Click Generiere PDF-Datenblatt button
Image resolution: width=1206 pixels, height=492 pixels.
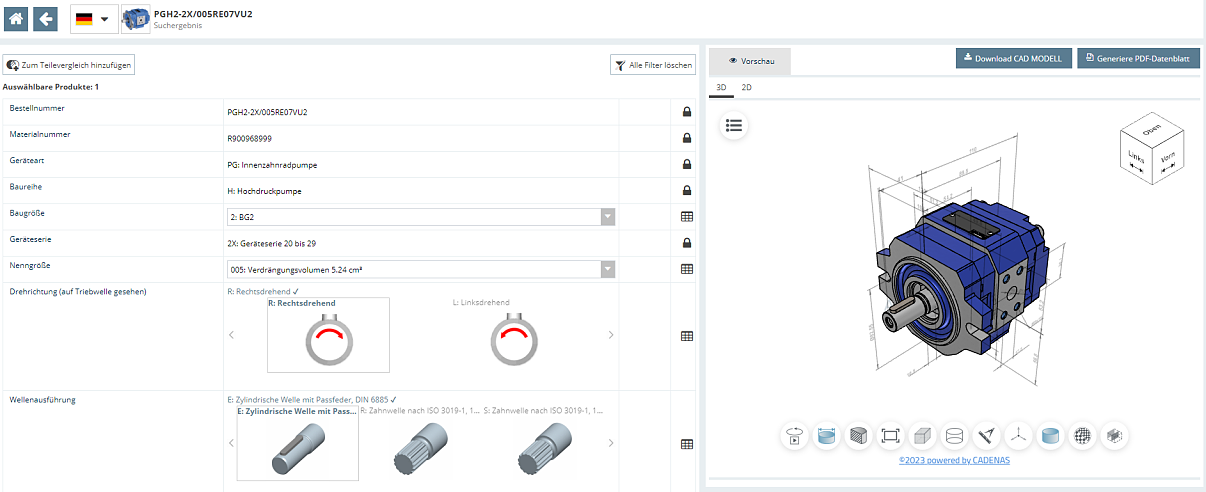coord(1138,58)
